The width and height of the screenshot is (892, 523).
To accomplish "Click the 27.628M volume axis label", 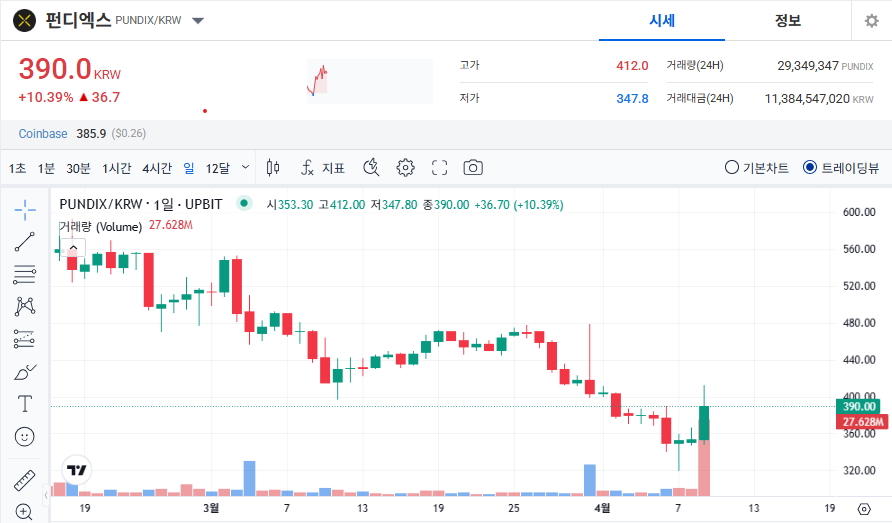I will tap(862, 422).
